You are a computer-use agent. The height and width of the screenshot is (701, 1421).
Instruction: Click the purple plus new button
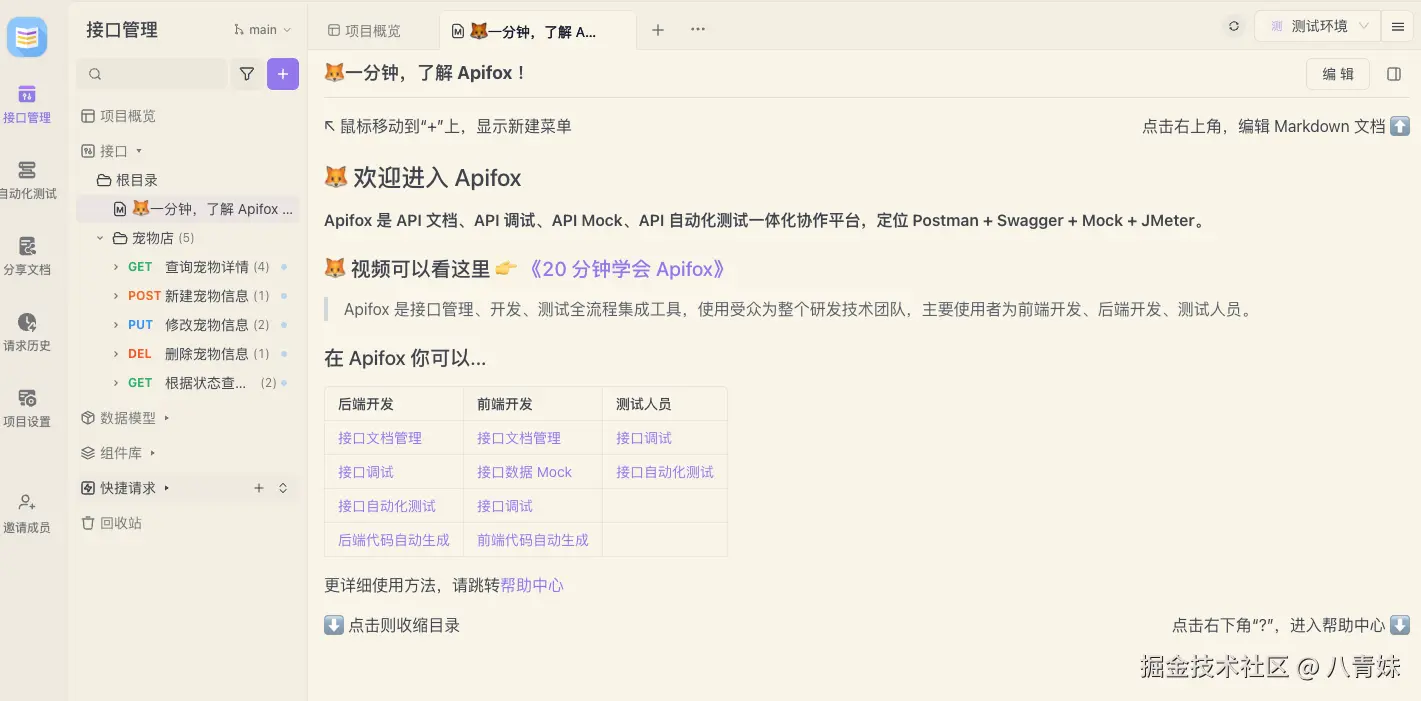click(x=283, y=74)
